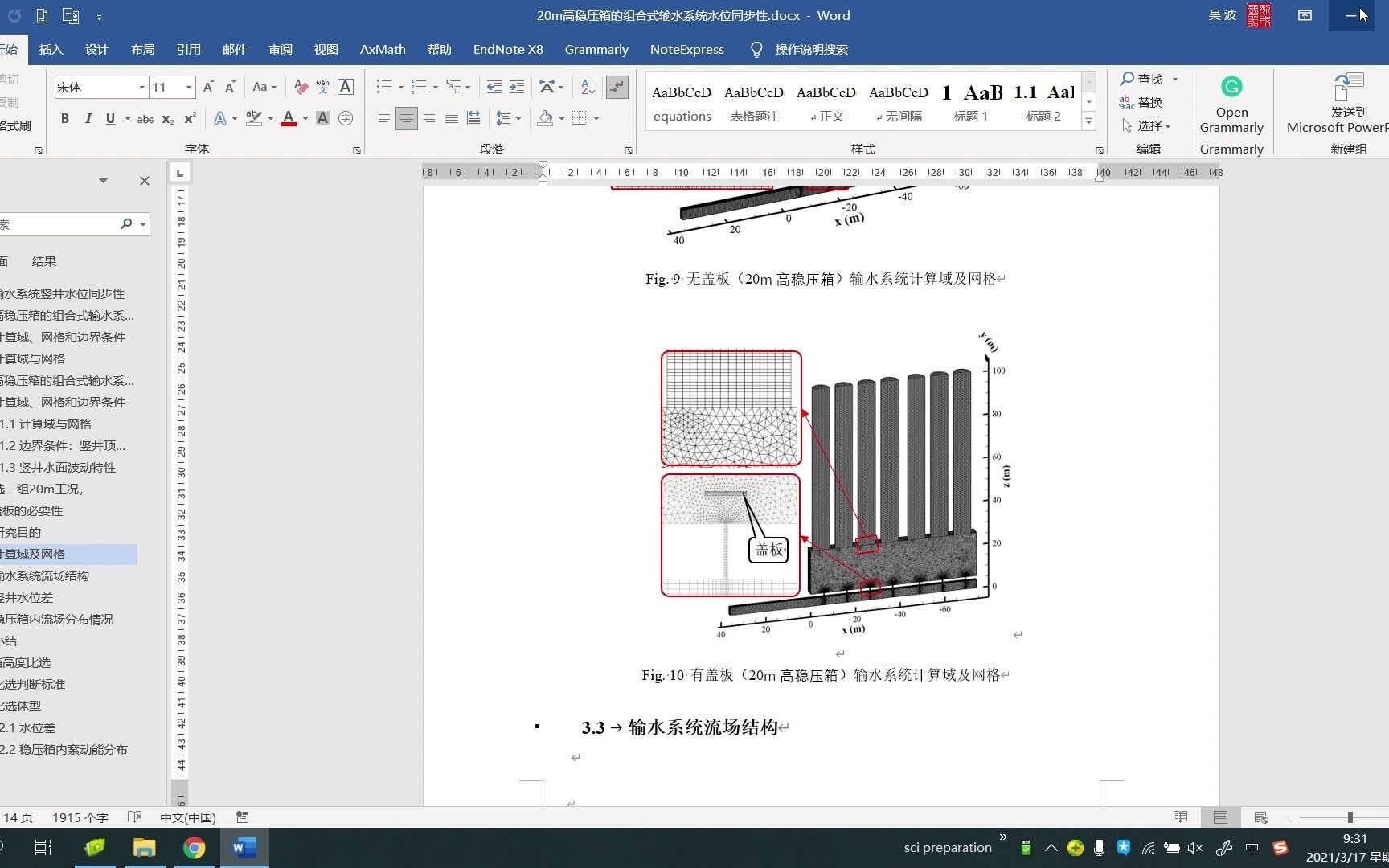Switch to the EndNote X8 ribbon tab
The width and height of the screenshot is (1389, 868).
point(508,49)
